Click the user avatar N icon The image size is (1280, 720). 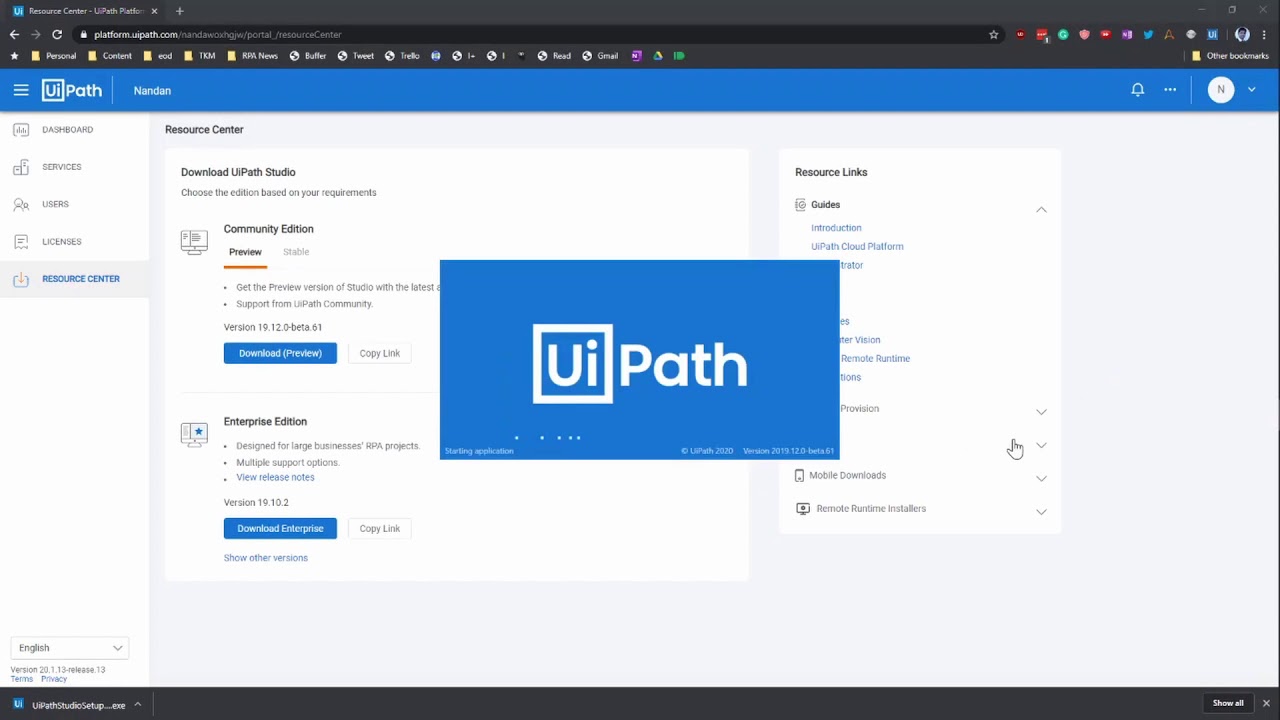coord(1220,90)
